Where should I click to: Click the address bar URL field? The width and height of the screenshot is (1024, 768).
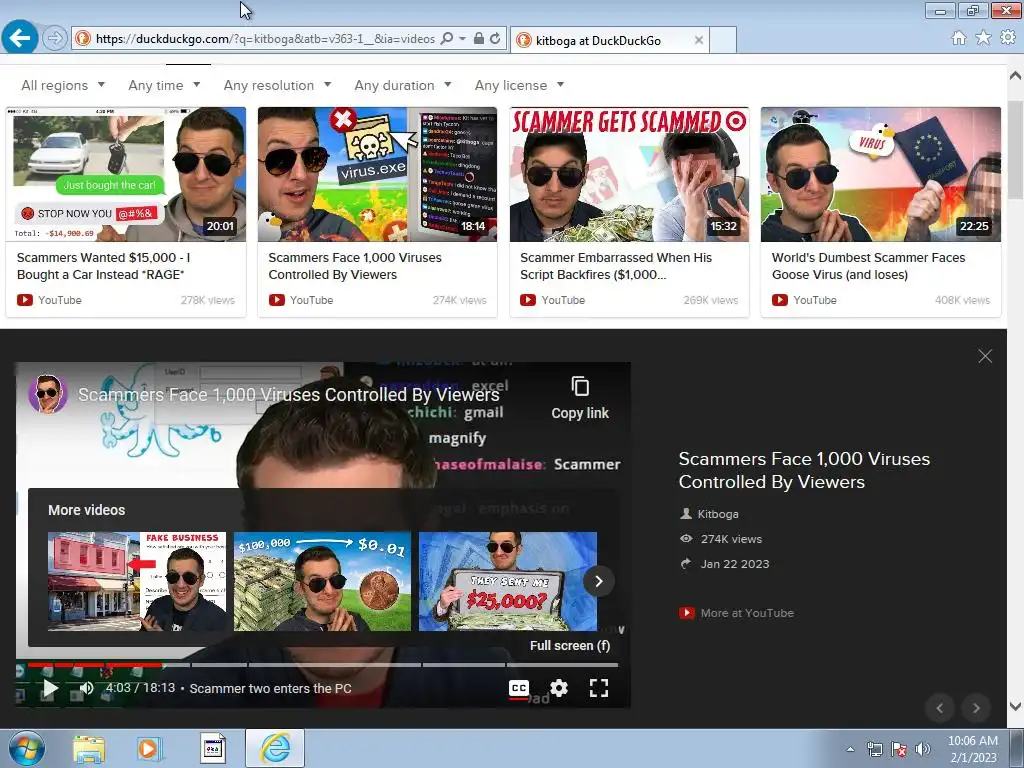click(265, 39)
